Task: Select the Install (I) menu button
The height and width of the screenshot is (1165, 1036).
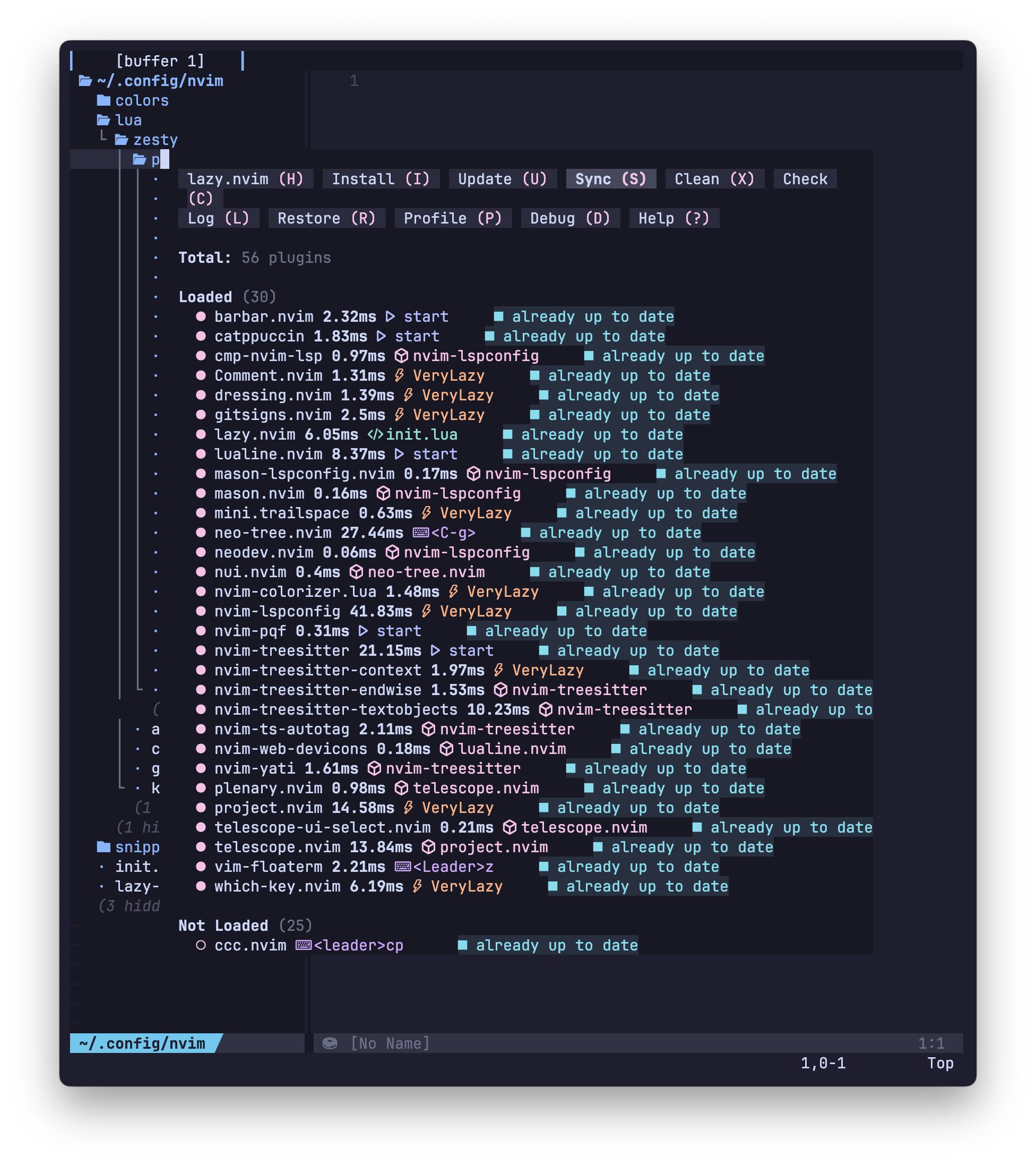Action: click(x=381, y=179)
